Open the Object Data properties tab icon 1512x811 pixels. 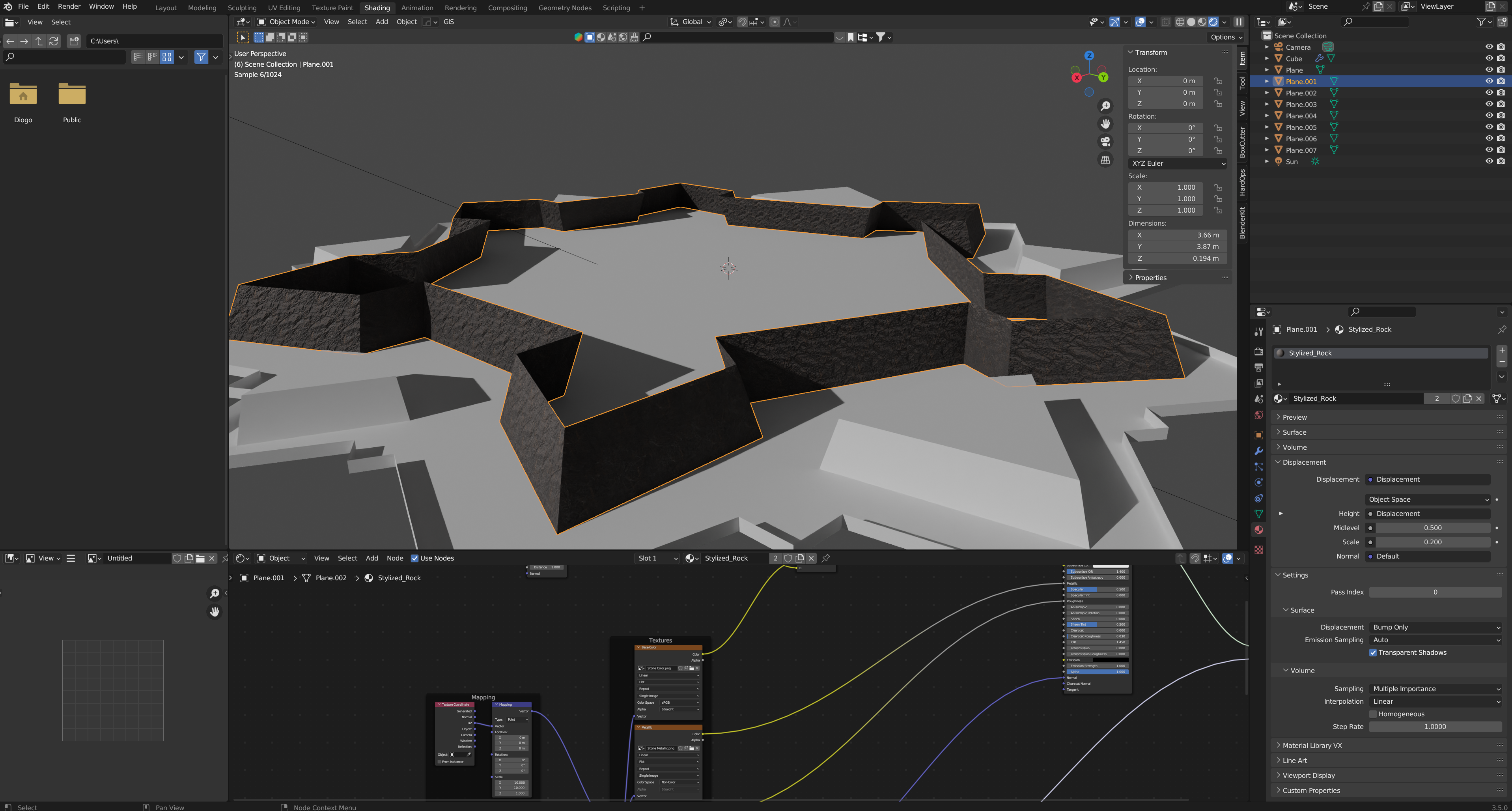point(1258,514)
